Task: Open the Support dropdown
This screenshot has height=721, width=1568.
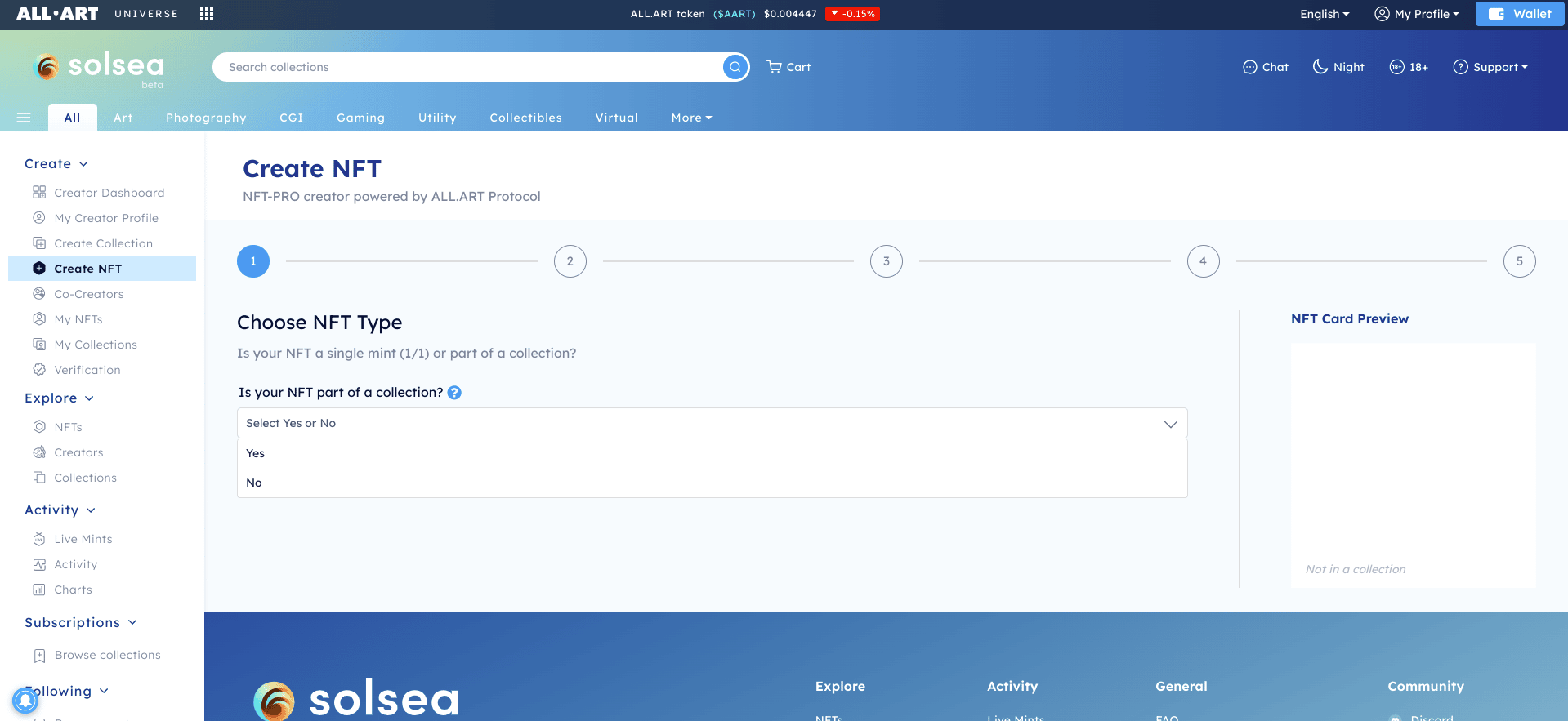Action: (1490, 67)
